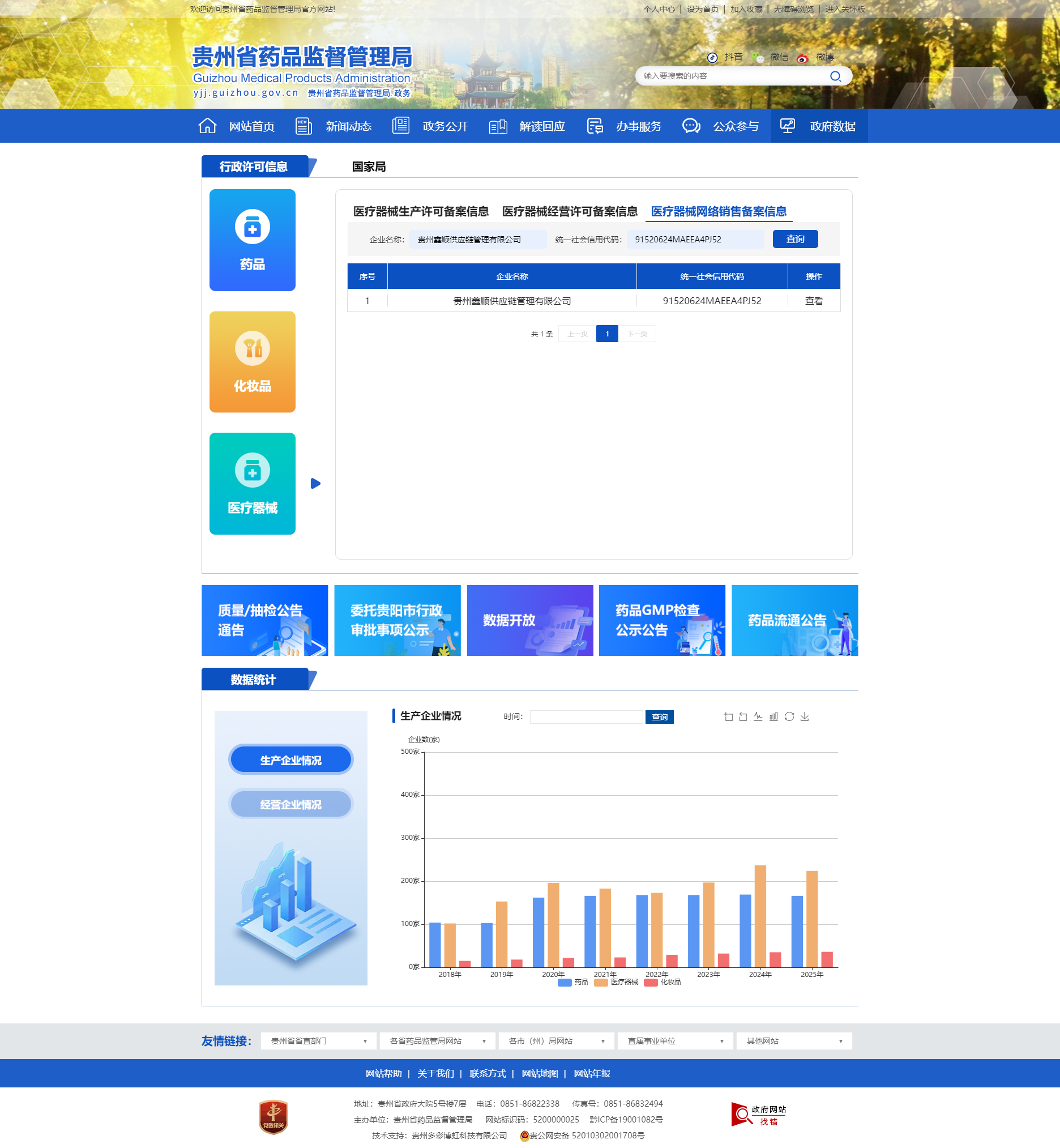Switch to 医疗器械经营许可备案信息 tab

coord(570,212)
